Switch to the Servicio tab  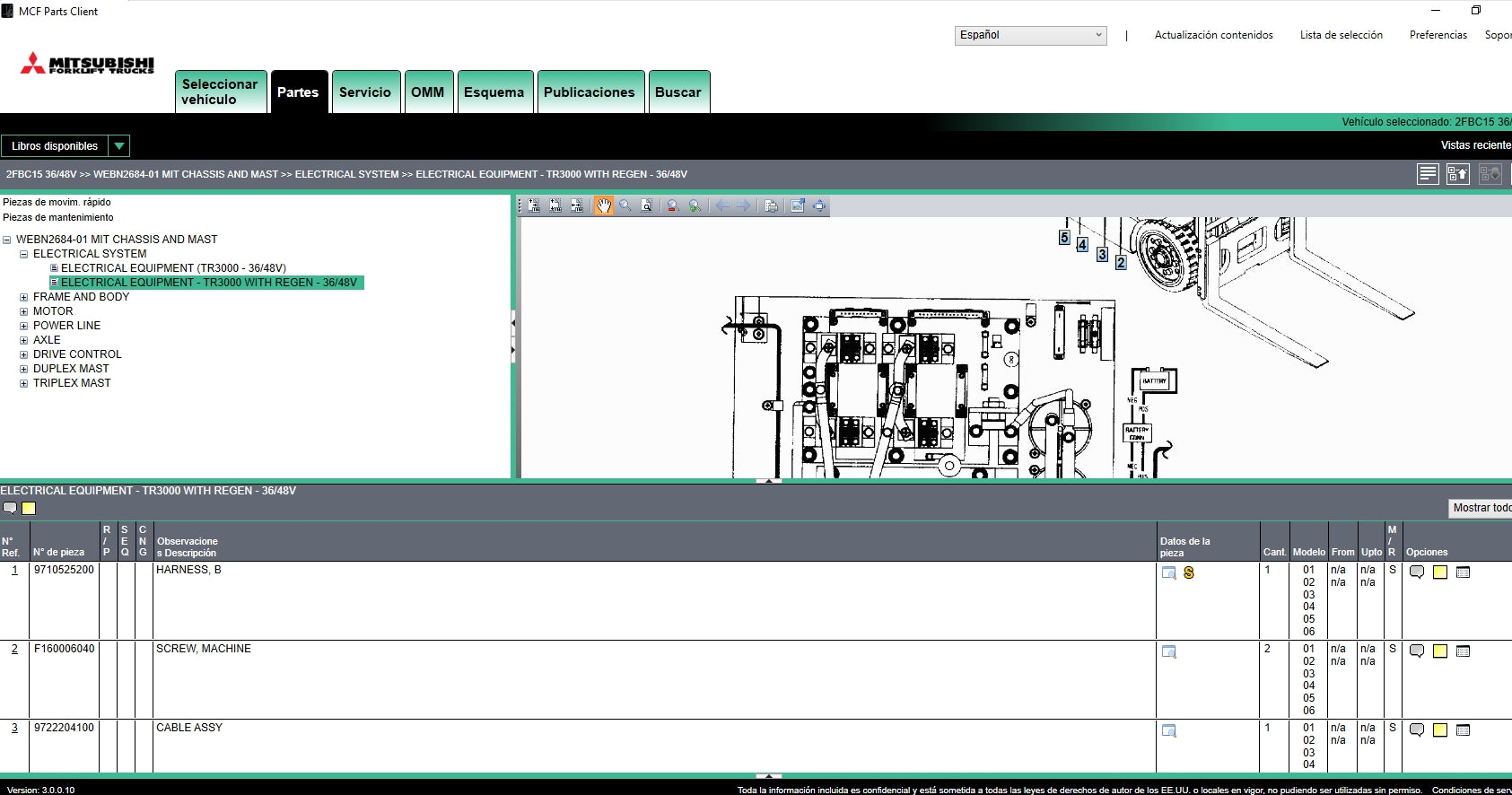pyautogui.click(x=364, y=92)
